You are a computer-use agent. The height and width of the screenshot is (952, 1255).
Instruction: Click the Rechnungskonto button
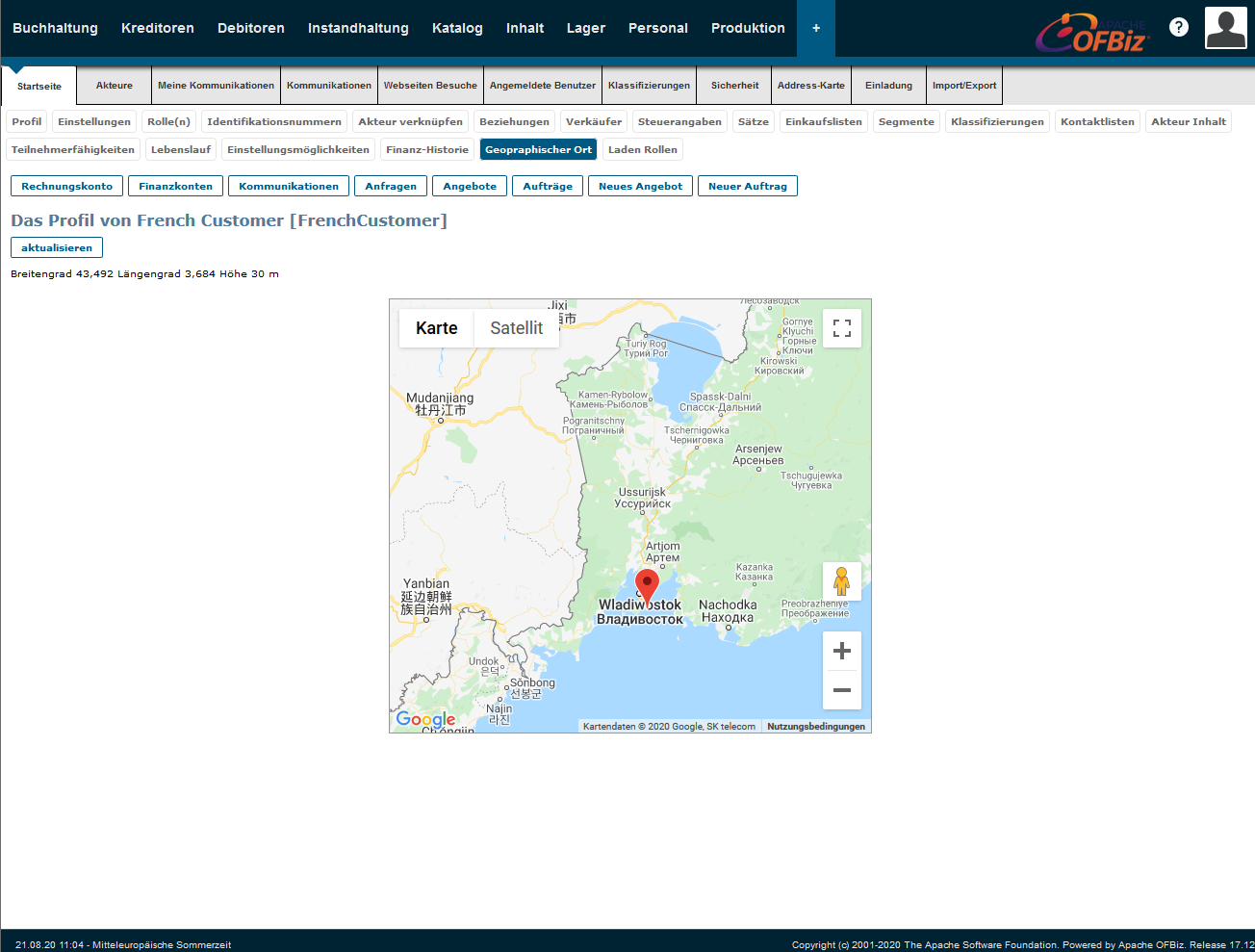click(x=67, y=186)
